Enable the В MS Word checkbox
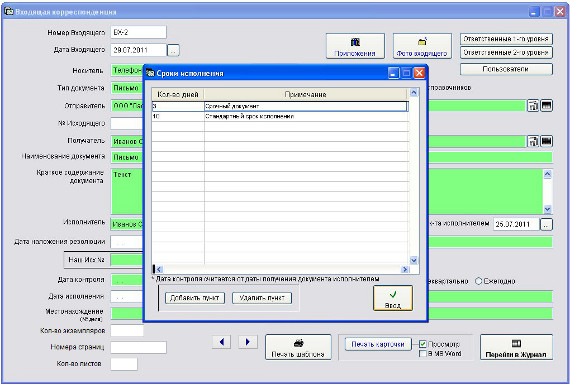 pos(422,353)
